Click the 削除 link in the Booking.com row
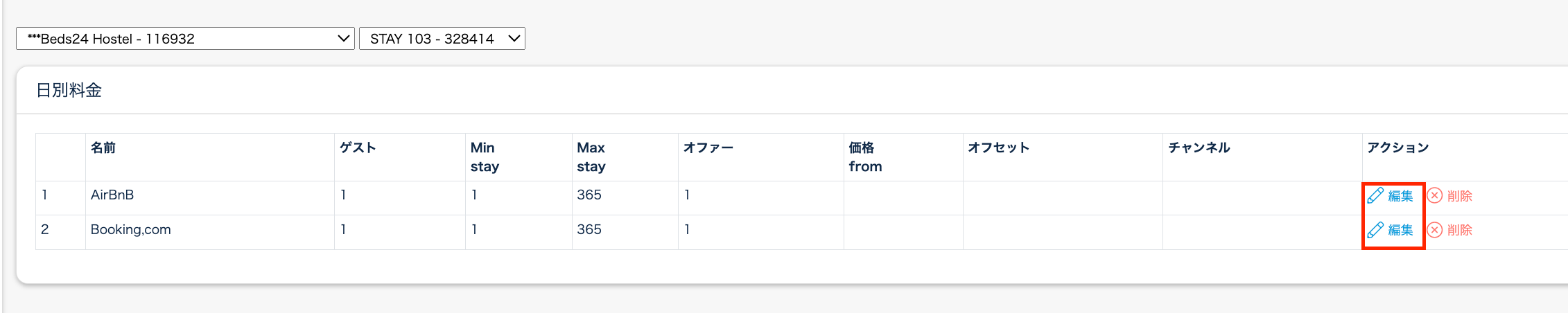Screen dimensions: 1568x313 pyautogui.click(x=1460, y=230)
